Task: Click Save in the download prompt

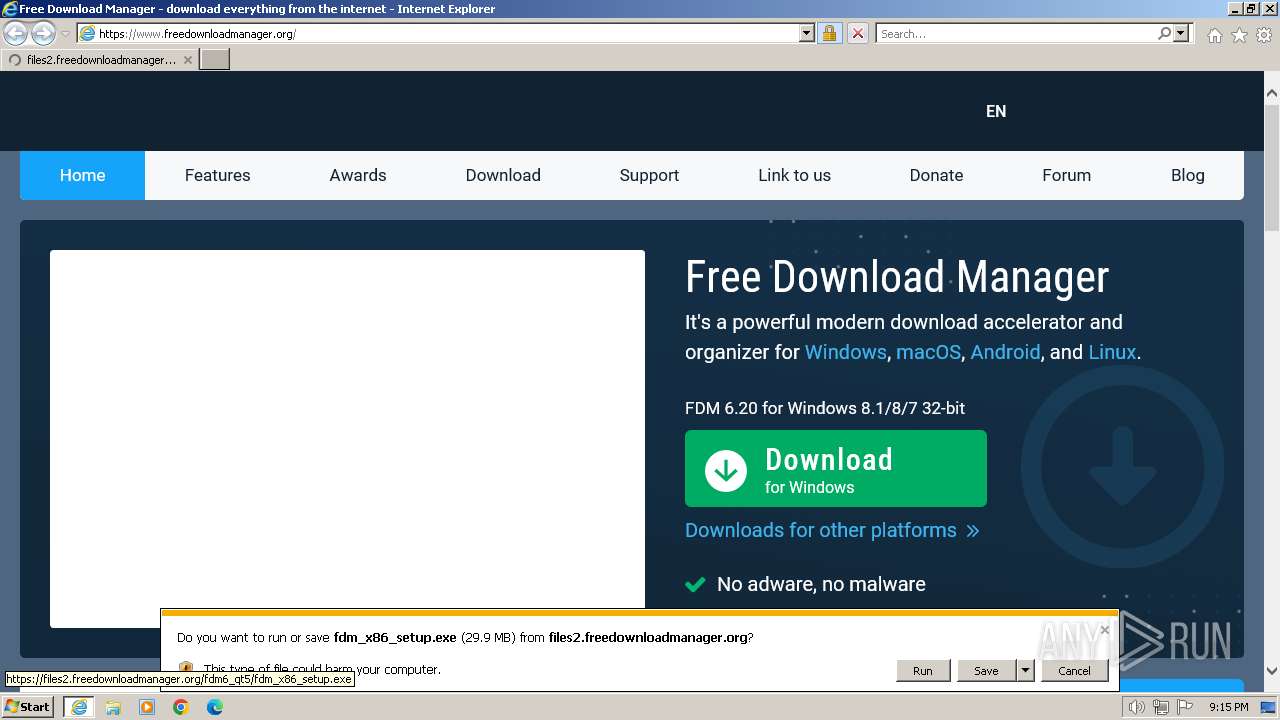Action: tap(986, 671)
